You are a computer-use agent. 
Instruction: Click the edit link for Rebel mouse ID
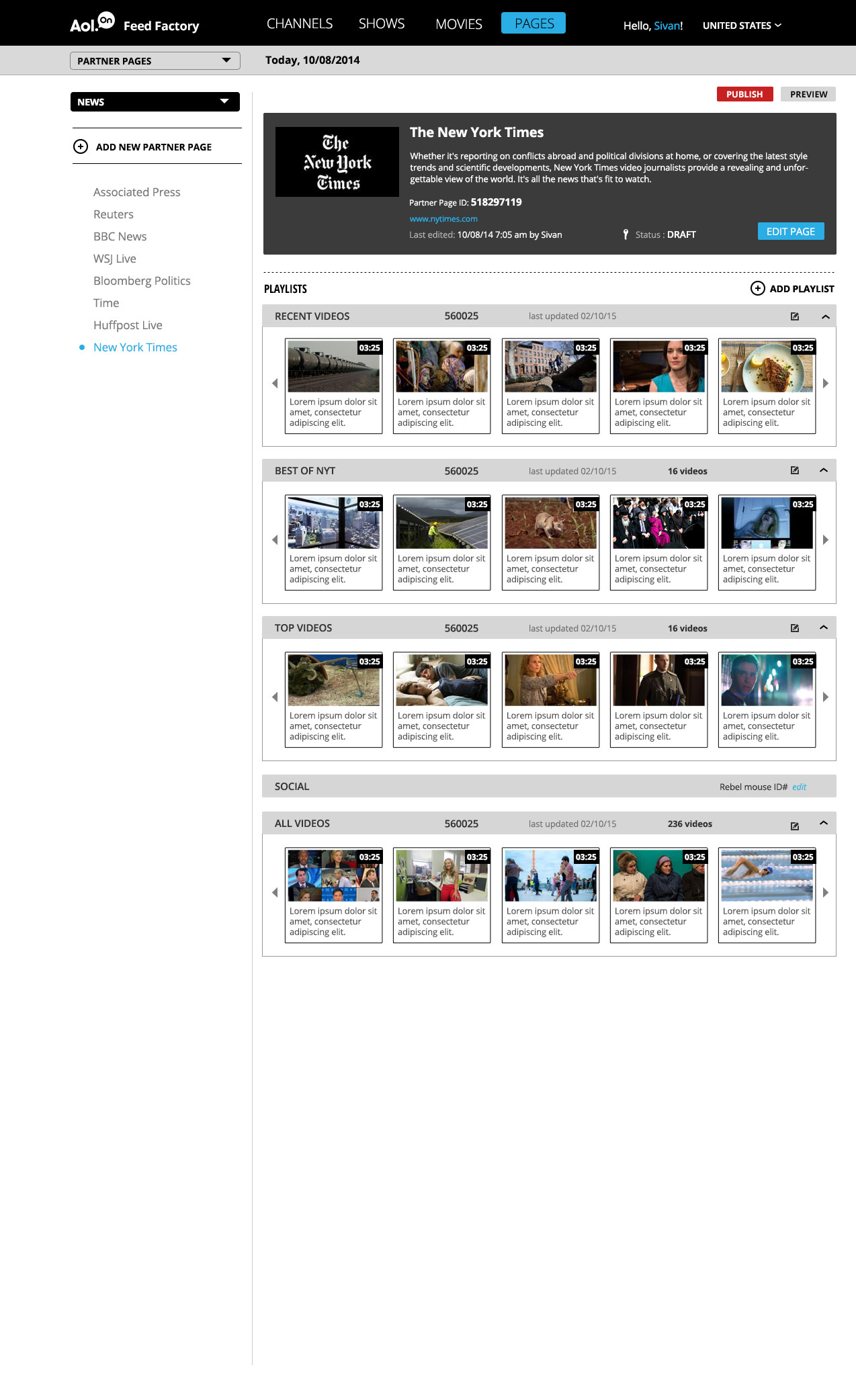tap(799, 787)
